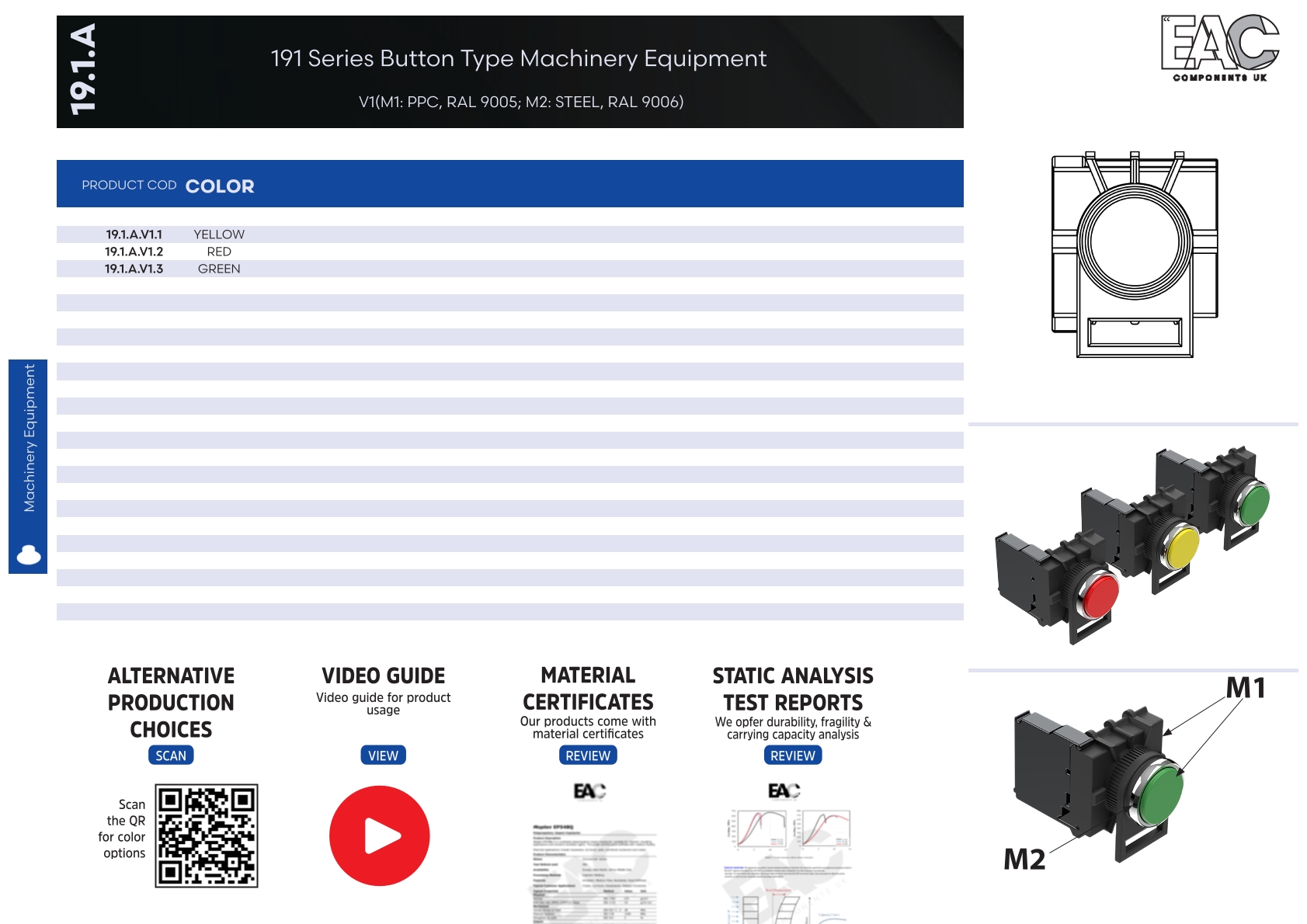Viewport: 1307px width, 924px height.
Task: Click the 19.1.A section code in header
Action: (83, 70)
